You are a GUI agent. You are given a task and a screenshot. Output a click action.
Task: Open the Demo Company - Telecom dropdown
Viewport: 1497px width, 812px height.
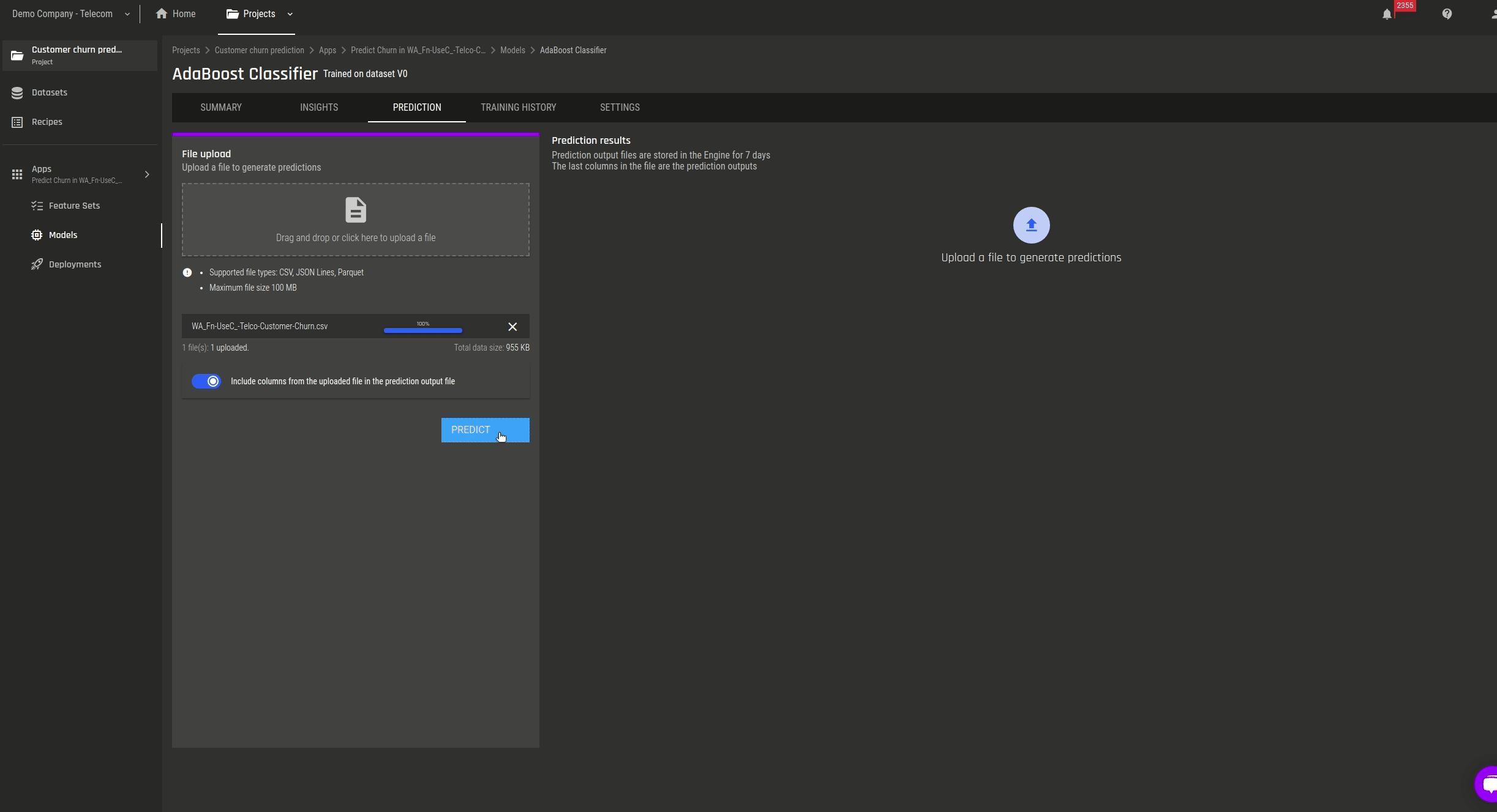tap(71, 14)
